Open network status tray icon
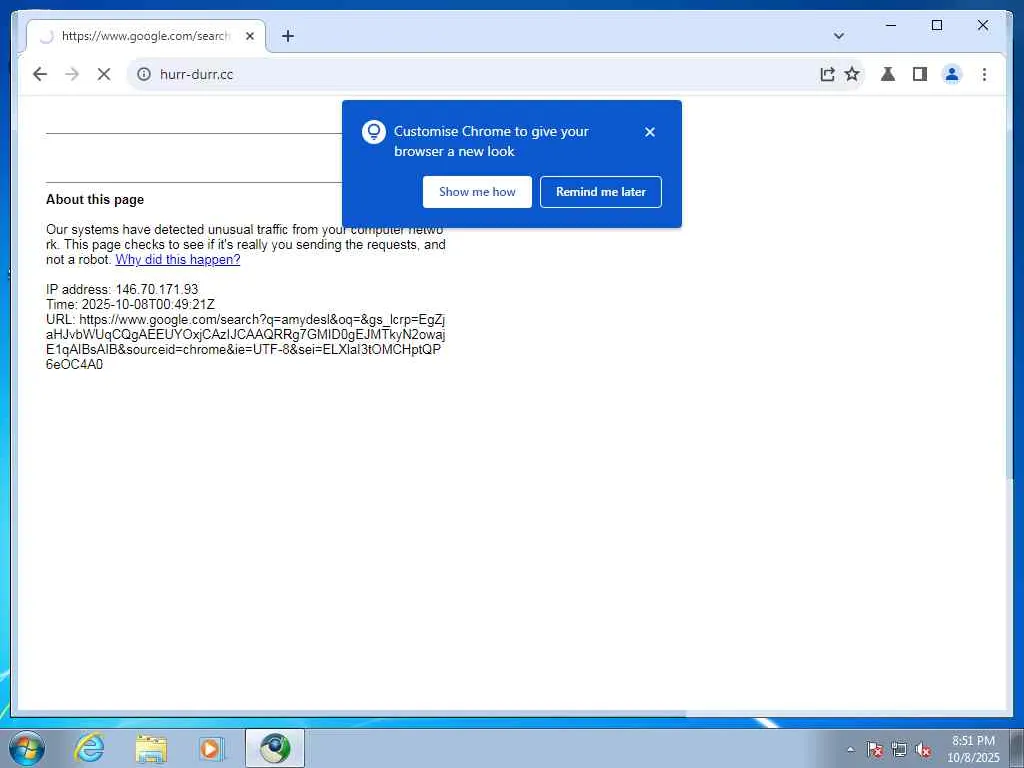 (x=899, y=750)
